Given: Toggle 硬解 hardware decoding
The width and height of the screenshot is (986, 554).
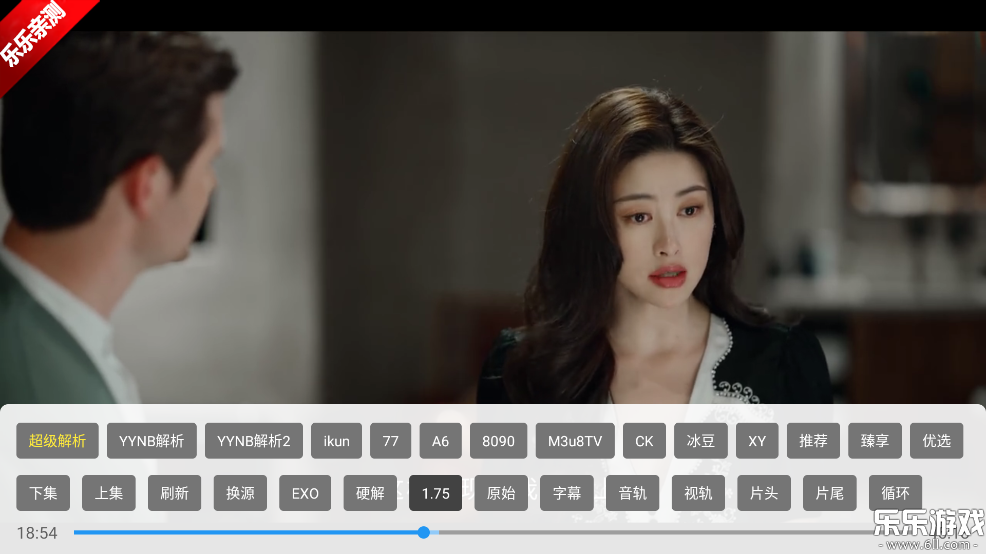Looking at the screenshot, I should (370, 493).
